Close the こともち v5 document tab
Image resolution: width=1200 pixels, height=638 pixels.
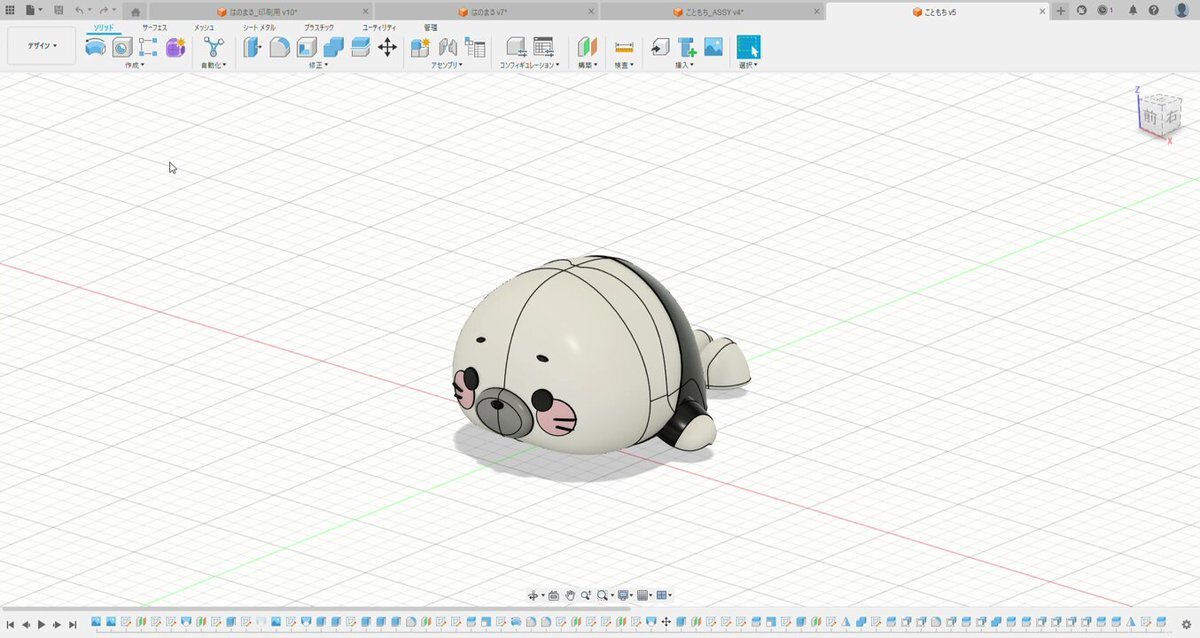click(1044, 11)
